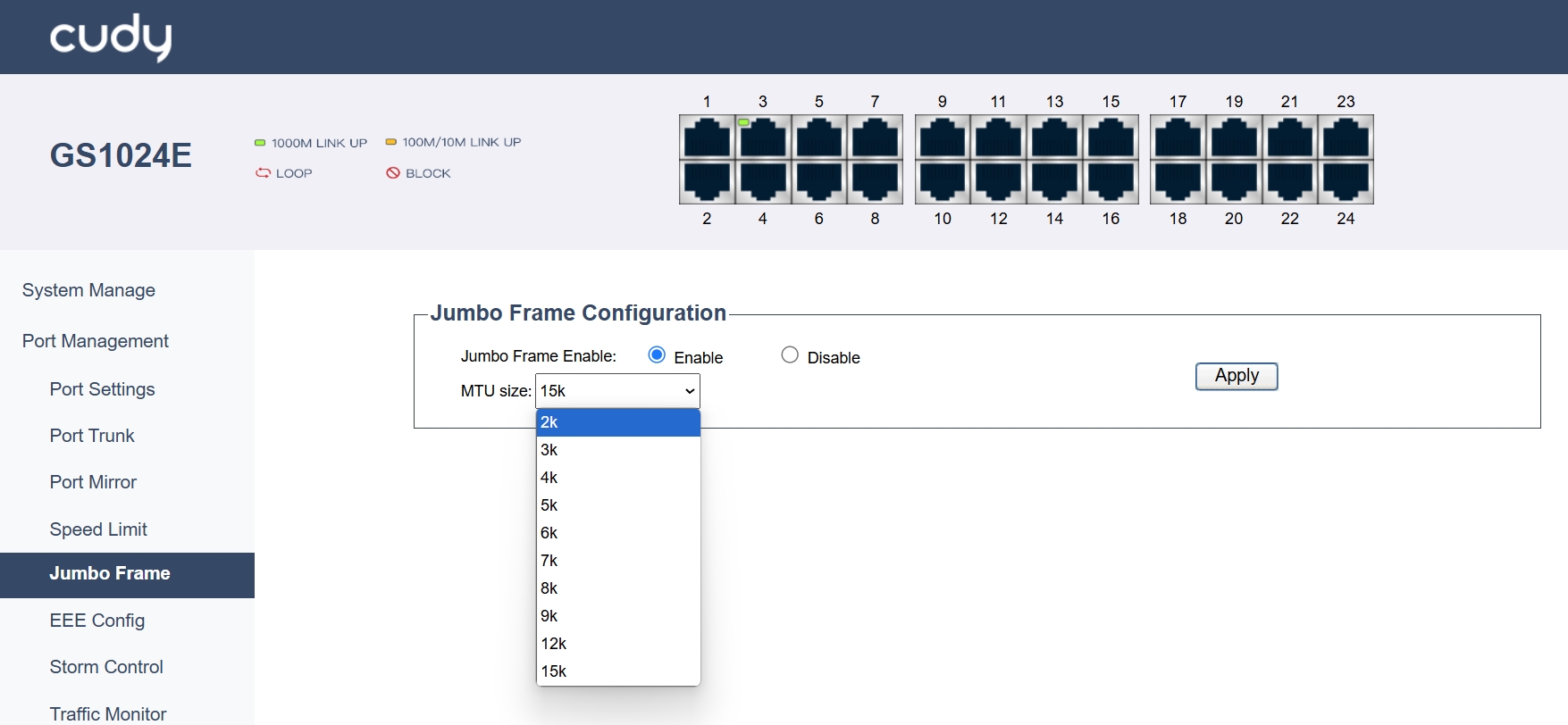The height and width of the screenshot is (725, 1568).
Task: Choose 3k from the MTU list
Action: click(618, 450)
